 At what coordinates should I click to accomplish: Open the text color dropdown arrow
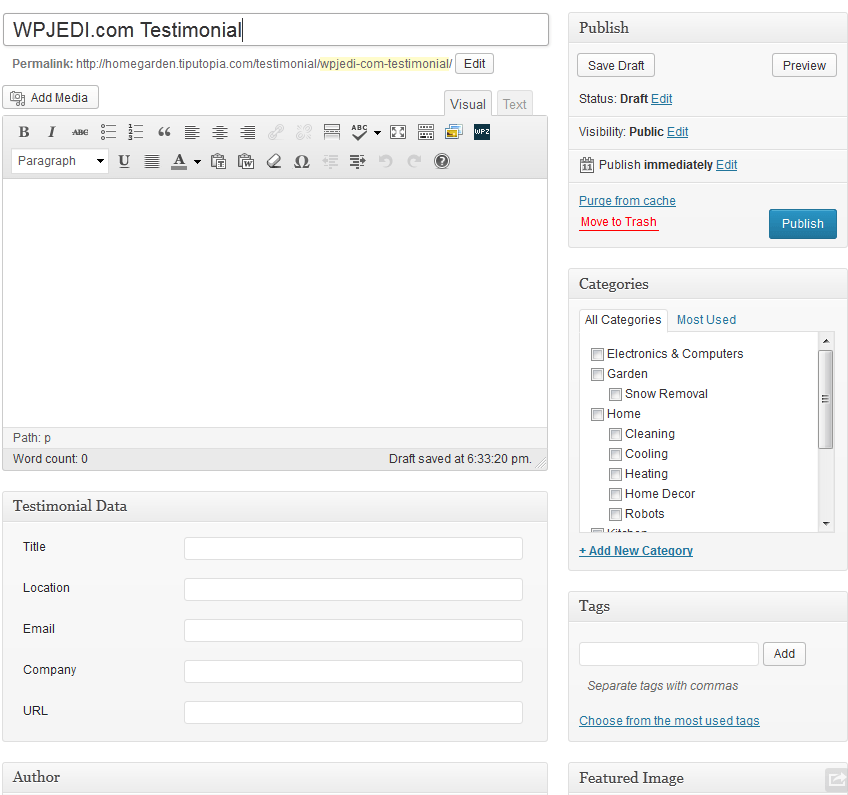point(197,162)
